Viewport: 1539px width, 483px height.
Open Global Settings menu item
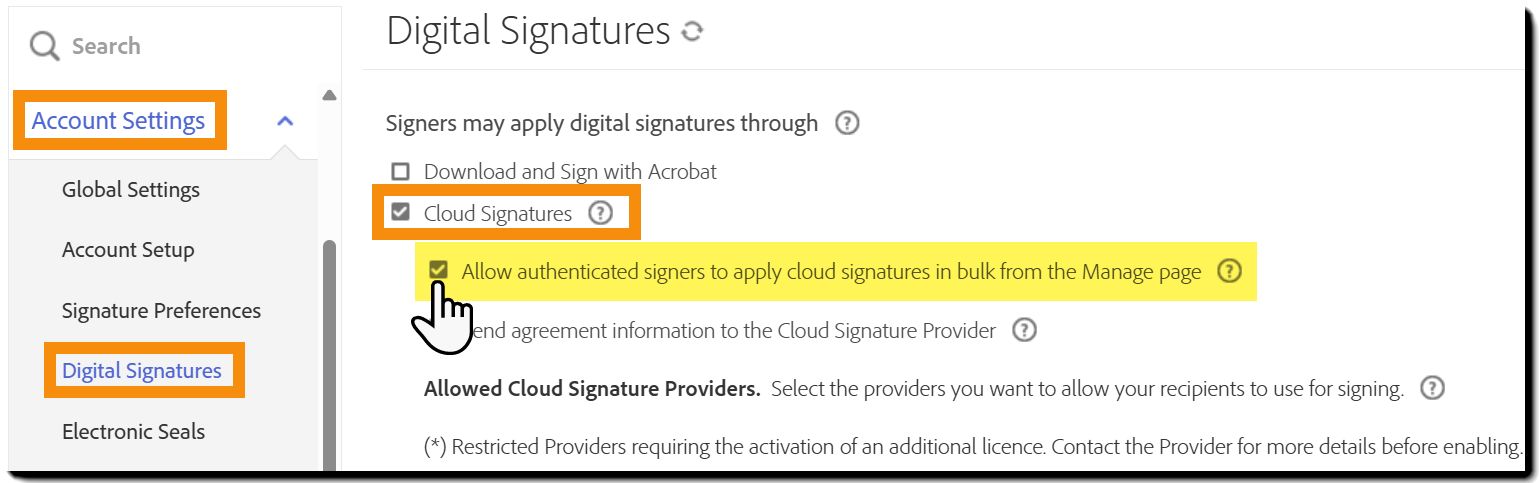tap(131, 190)
